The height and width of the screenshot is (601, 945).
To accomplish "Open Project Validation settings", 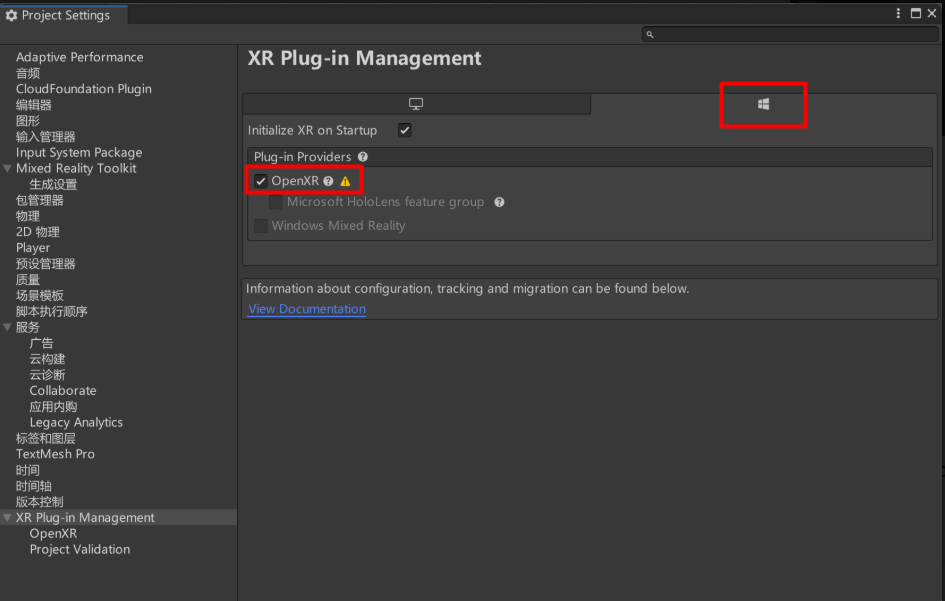I will coord(80,549).
